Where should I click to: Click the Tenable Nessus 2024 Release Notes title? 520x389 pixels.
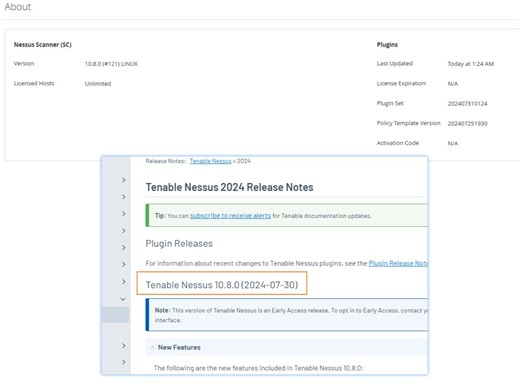point(229,187)
